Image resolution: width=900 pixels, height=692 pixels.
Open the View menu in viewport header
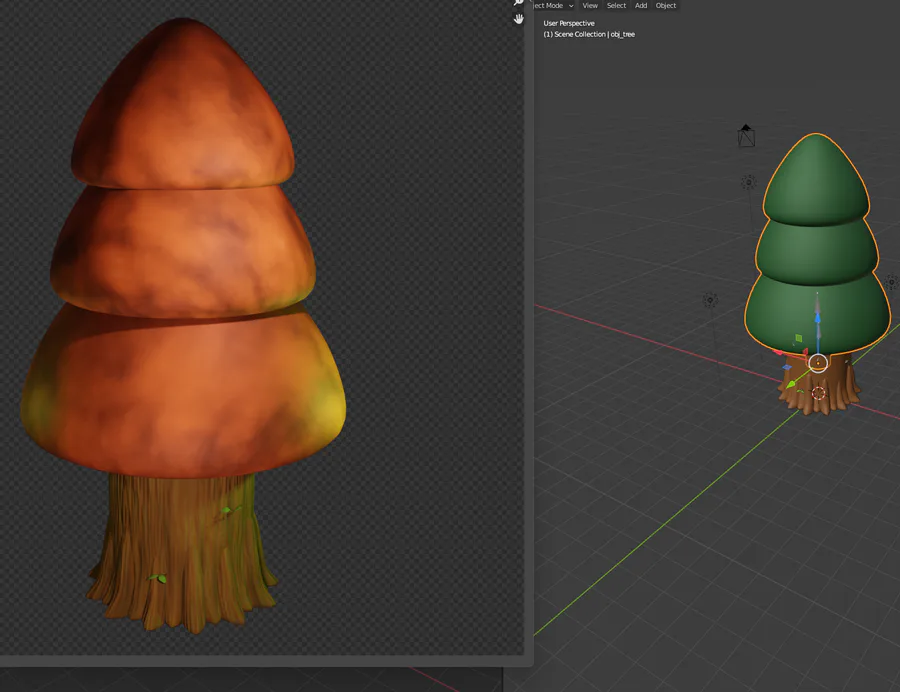(590, 5)
